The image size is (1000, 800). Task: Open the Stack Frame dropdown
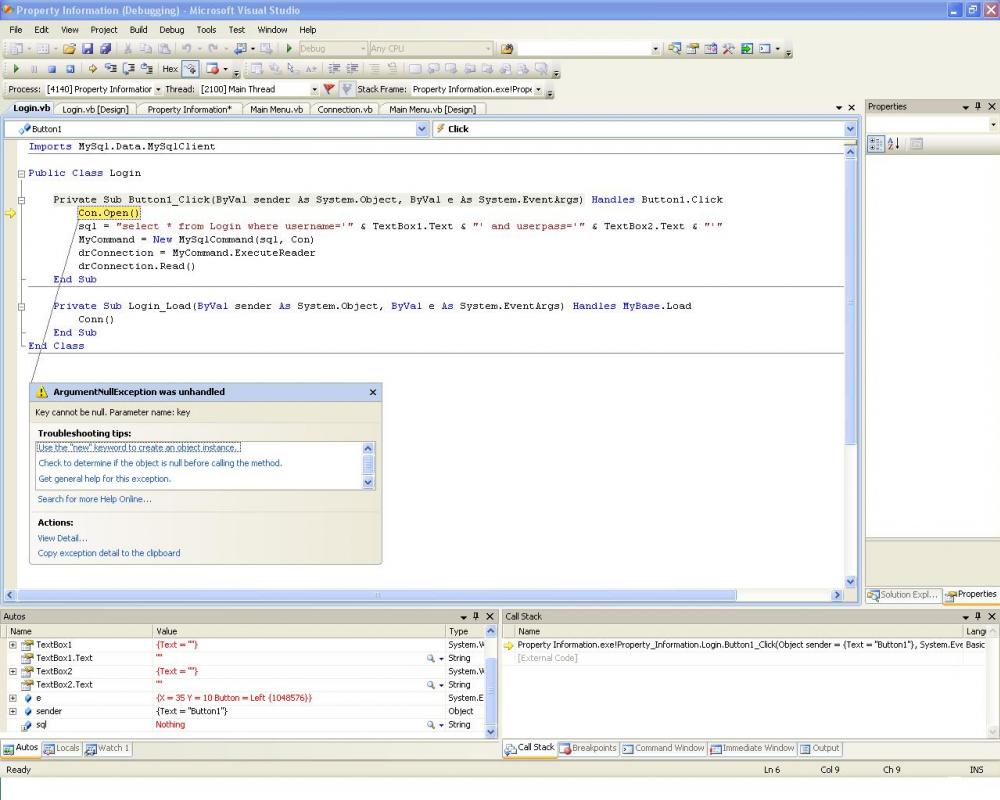tap(538, 89)
